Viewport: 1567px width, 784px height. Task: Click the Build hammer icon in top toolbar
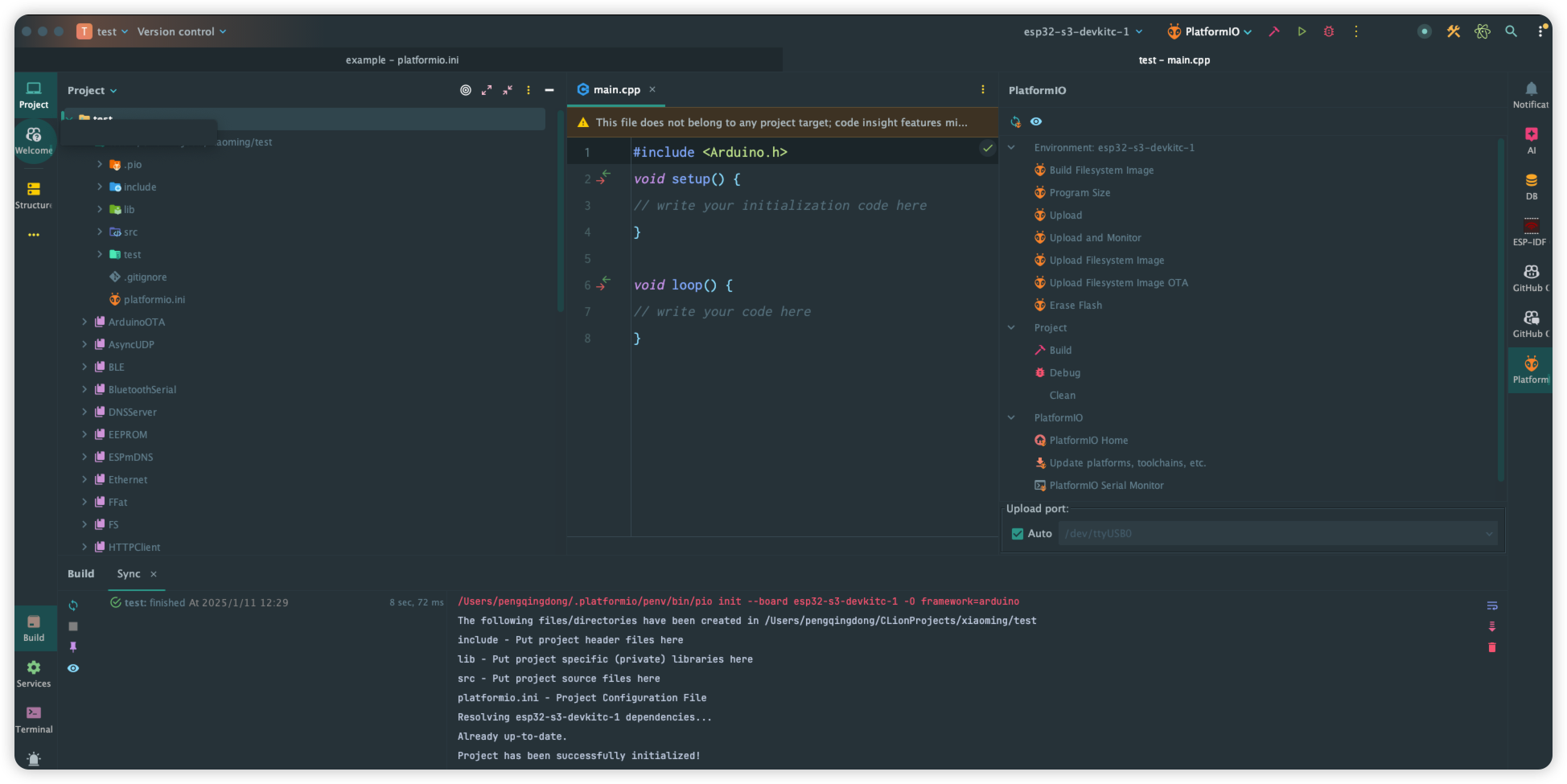click(x=1274, y=31)
